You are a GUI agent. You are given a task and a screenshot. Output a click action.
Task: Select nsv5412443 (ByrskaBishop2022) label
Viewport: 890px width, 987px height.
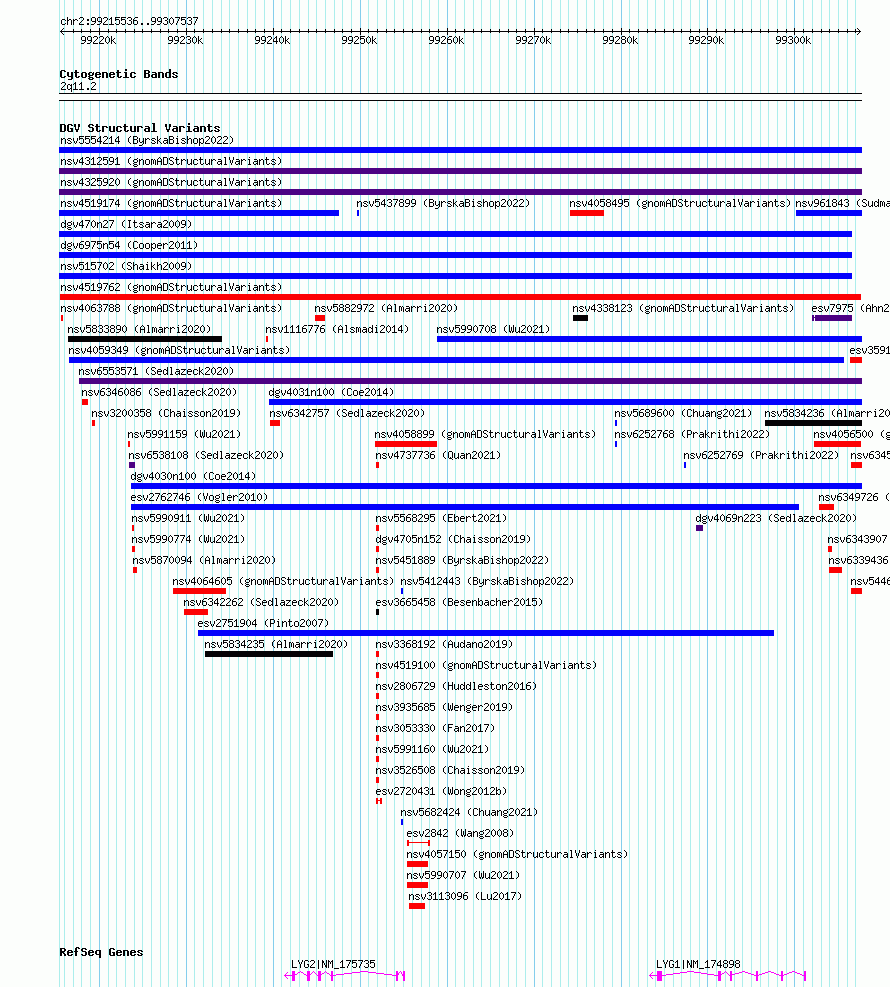pos(487,582)
